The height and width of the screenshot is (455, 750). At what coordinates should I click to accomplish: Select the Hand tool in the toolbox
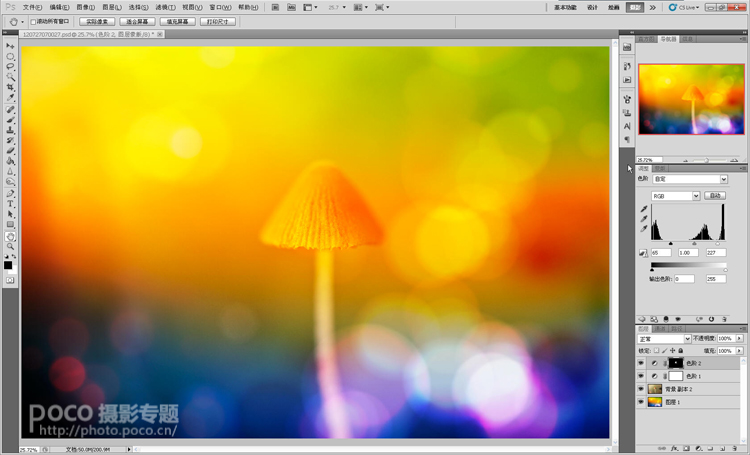[x=10, y=236]
